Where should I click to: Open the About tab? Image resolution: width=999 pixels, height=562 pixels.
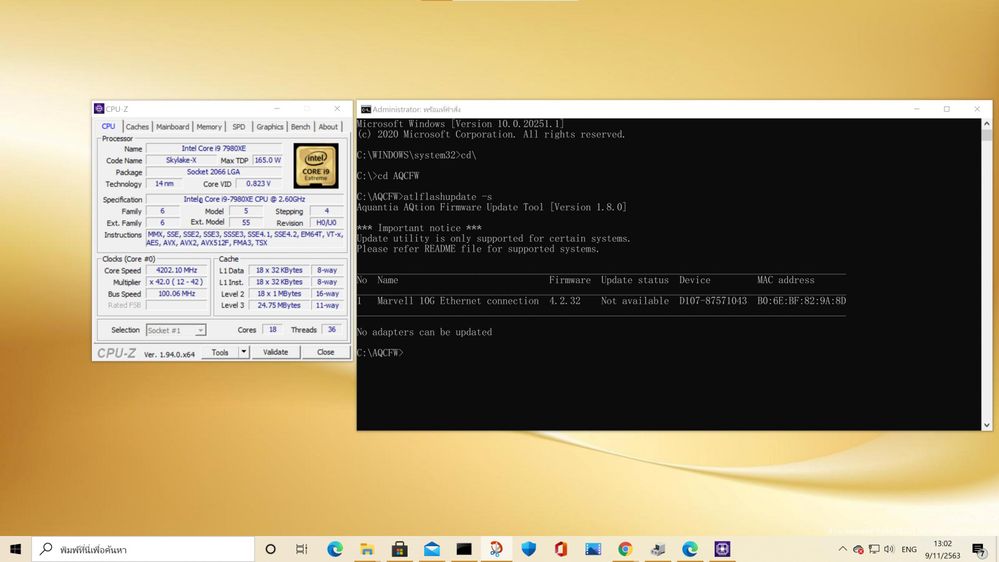[328, 127]
